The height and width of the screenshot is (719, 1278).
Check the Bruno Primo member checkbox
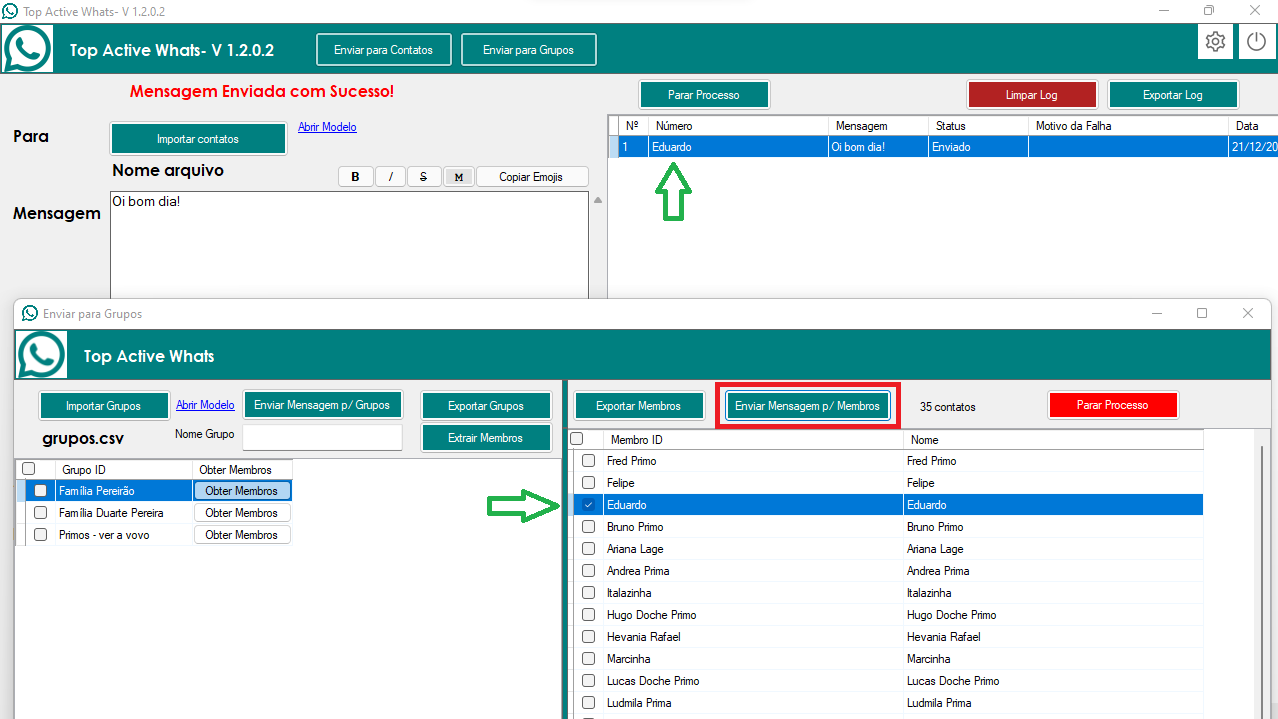pos(589,527)
